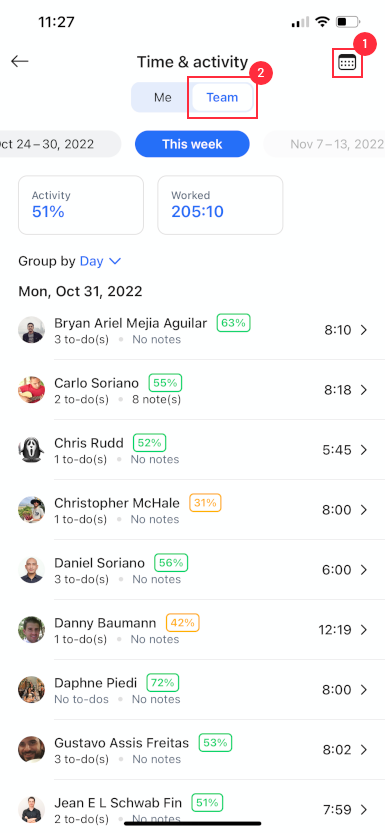Select the This week date pill
The height and width of the screenshot is (833, 385).
[192, 144]
